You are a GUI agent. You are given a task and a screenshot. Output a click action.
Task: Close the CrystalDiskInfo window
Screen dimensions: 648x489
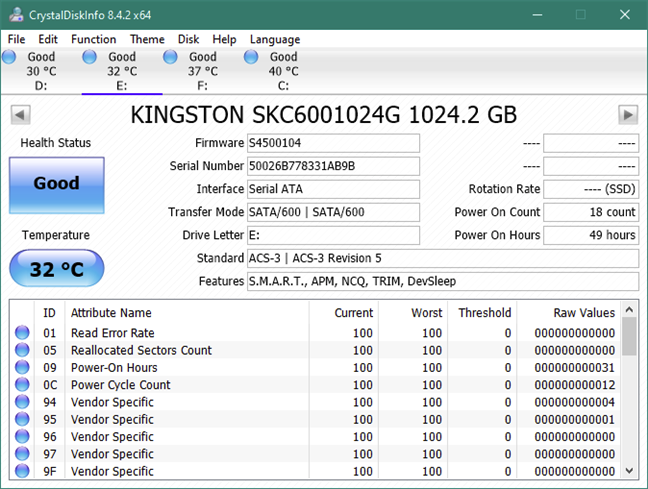point(625,15)
